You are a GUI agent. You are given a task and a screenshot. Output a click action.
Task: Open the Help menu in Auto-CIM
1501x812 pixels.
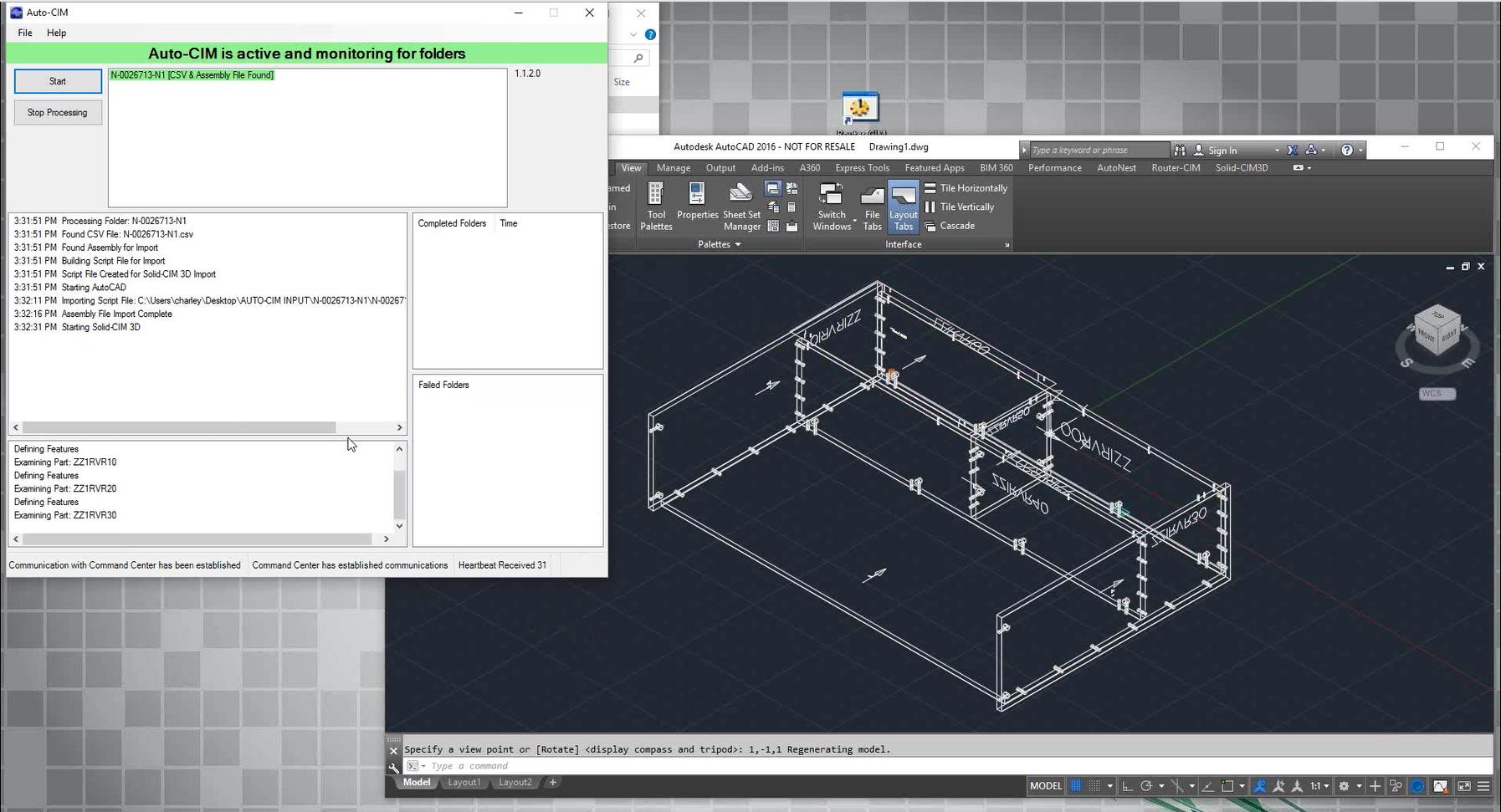(x=56, y=33)
